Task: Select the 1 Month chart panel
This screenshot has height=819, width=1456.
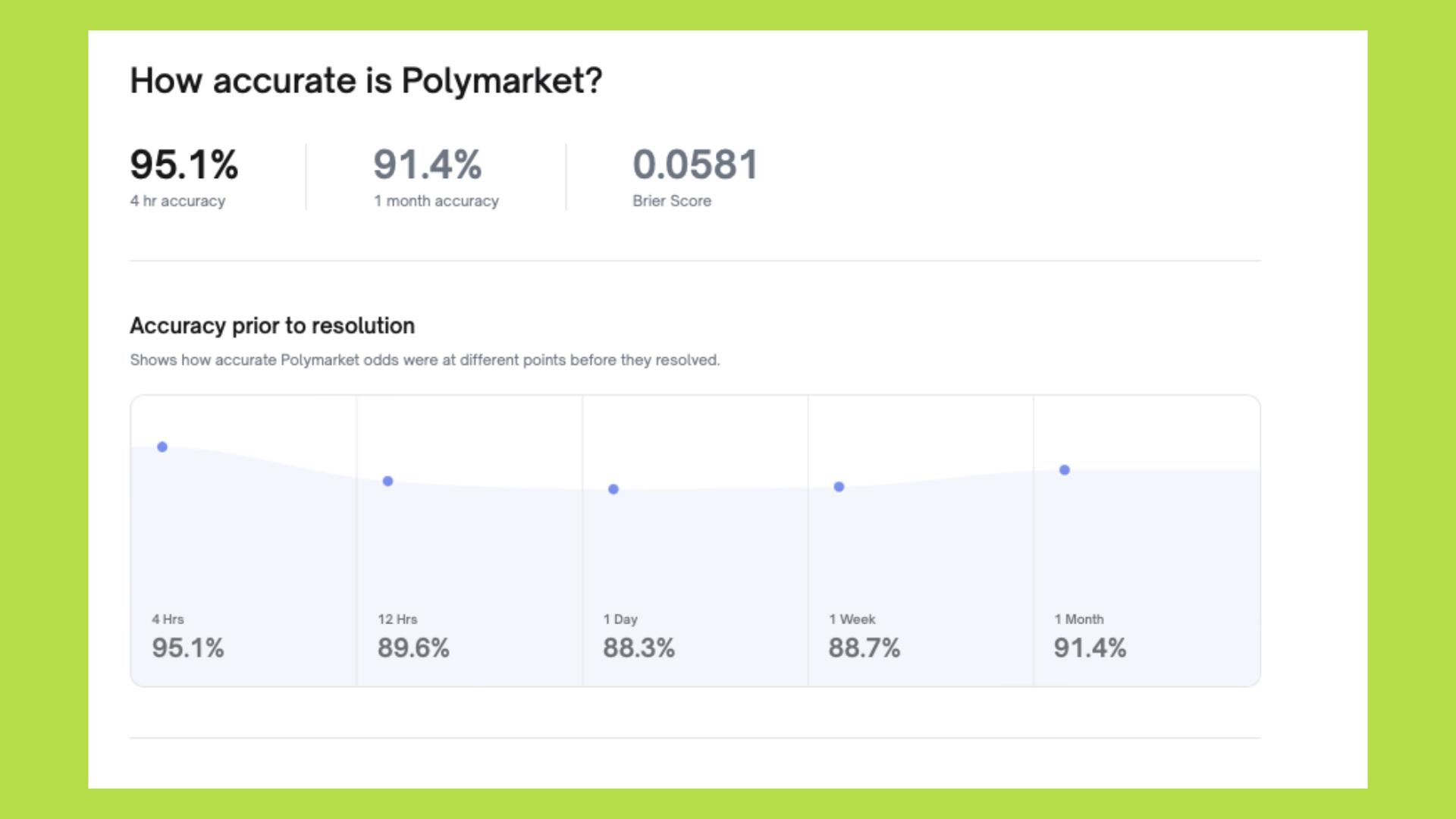Action: [1145, 538]
